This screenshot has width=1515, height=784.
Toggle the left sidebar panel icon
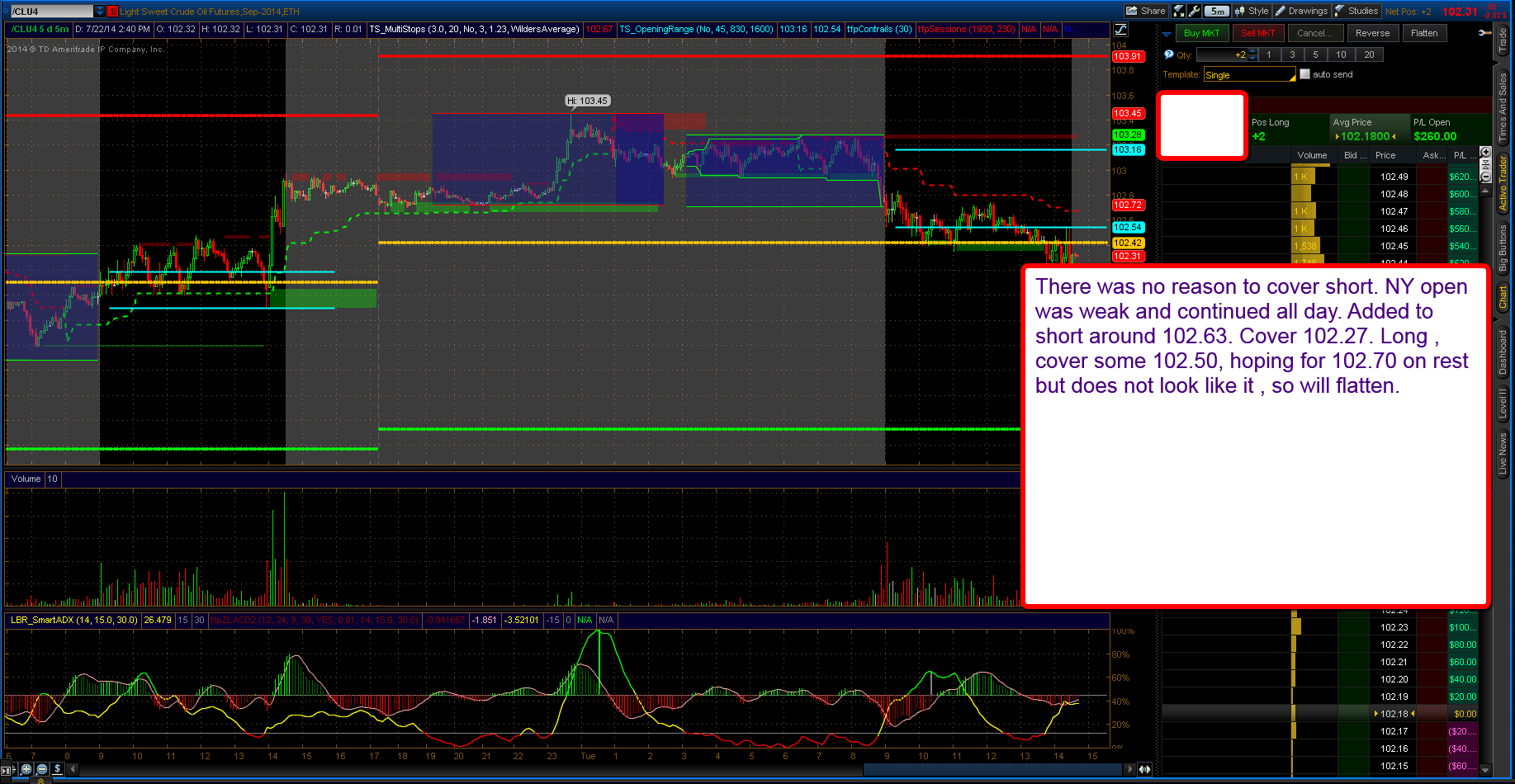(x=7, y=769)
